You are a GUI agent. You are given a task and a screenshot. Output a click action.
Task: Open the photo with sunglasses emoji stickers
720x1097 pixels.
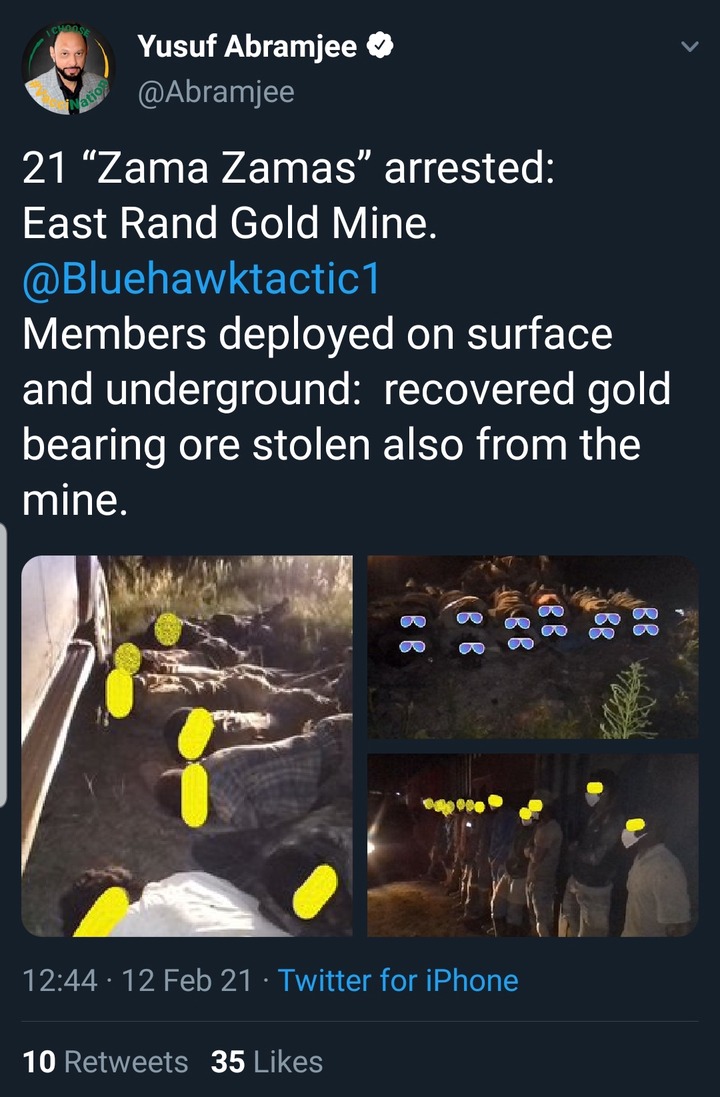(532, 647)
